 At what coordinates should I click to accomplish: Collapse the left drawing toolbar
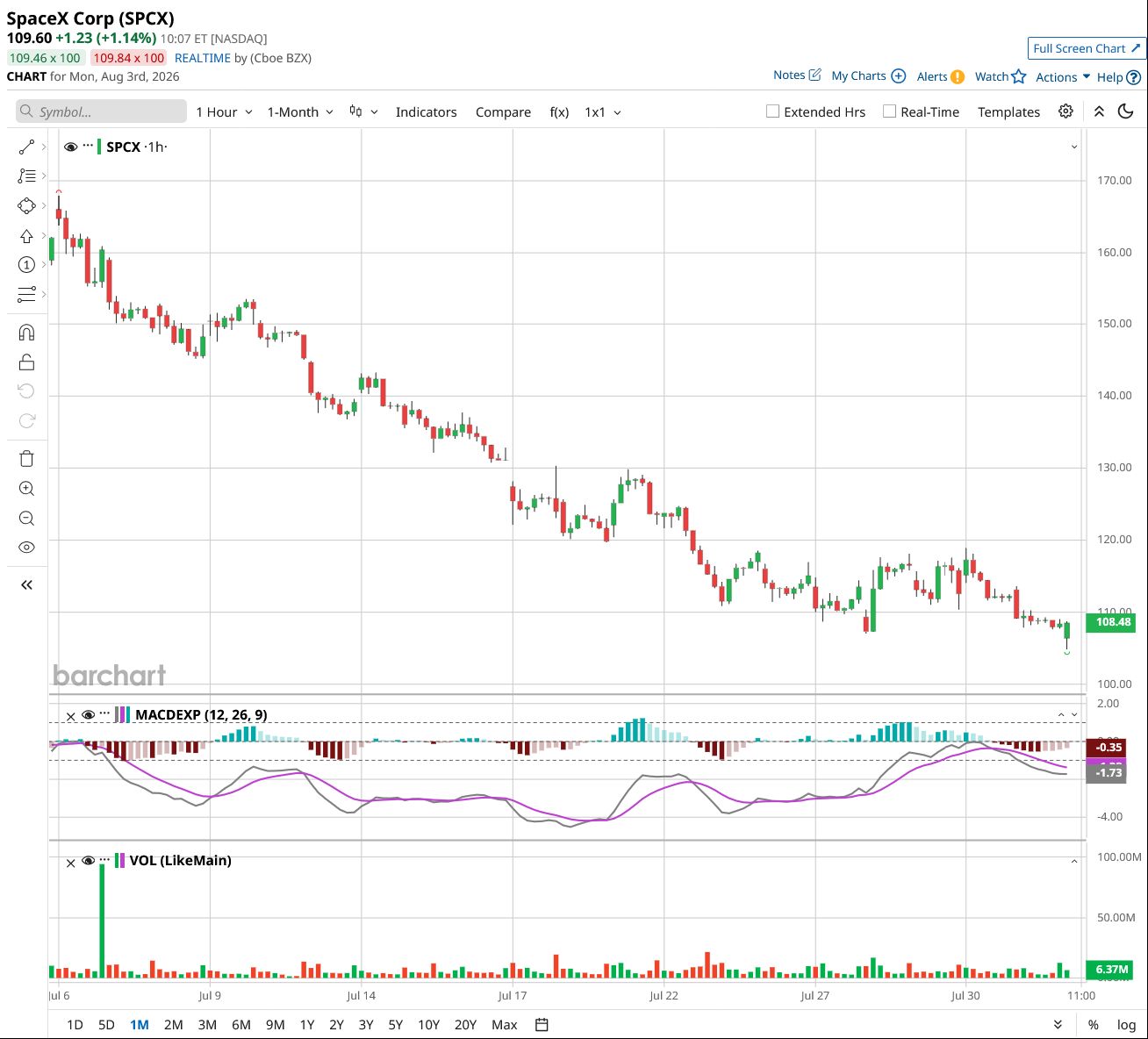coord(26,585)
